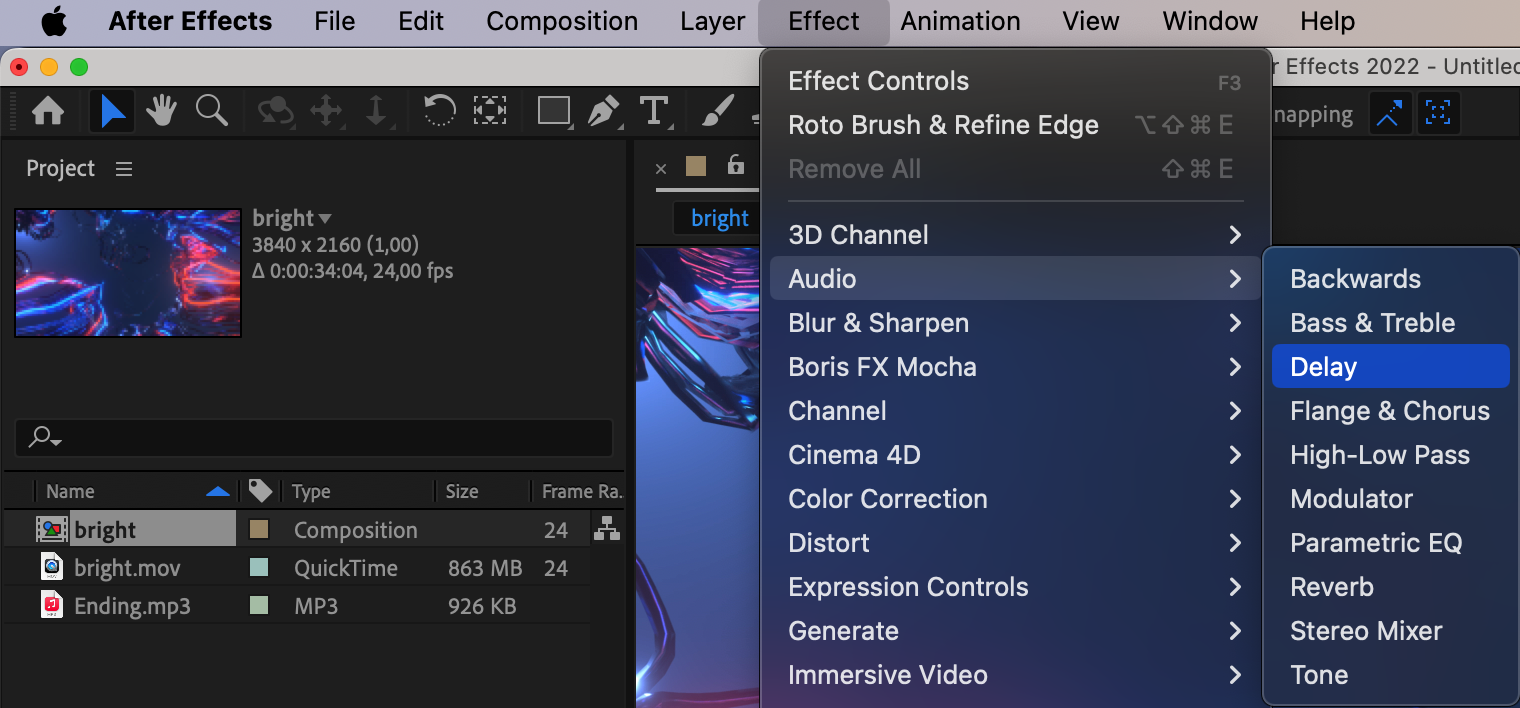This screenshot has width=1520, height=708.
Task: Sort project items by Name column header
Action: click(x=70, y=491)
